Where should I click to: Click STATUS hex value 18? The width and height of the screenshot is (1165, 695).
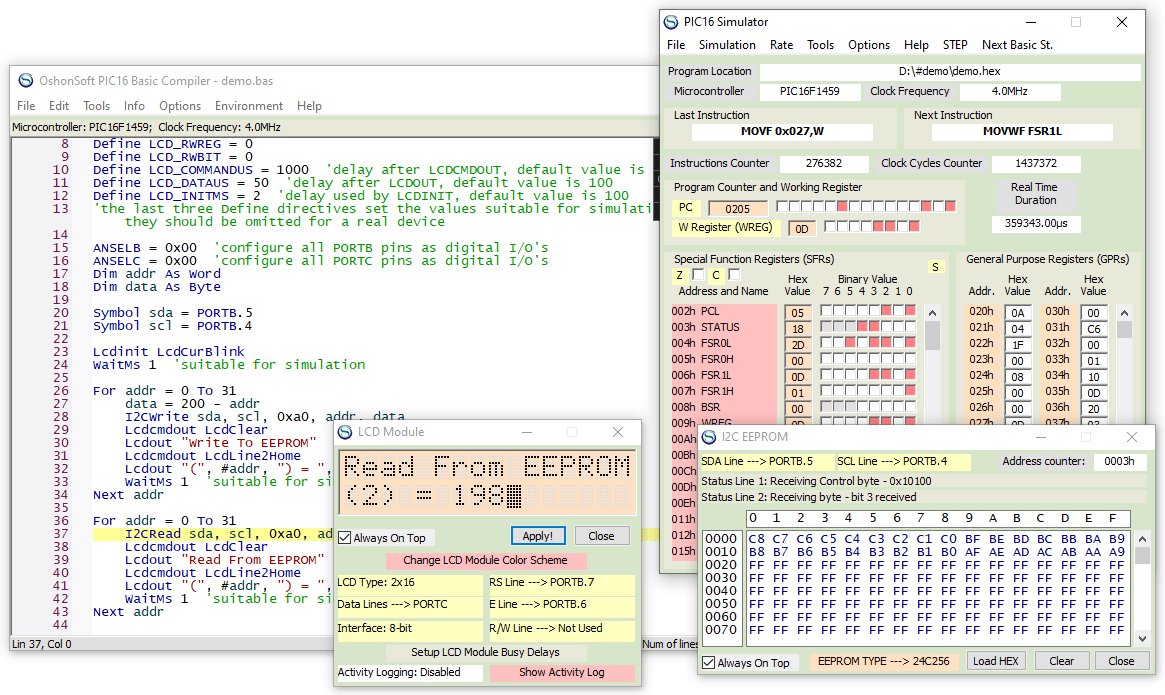point(797,329)
